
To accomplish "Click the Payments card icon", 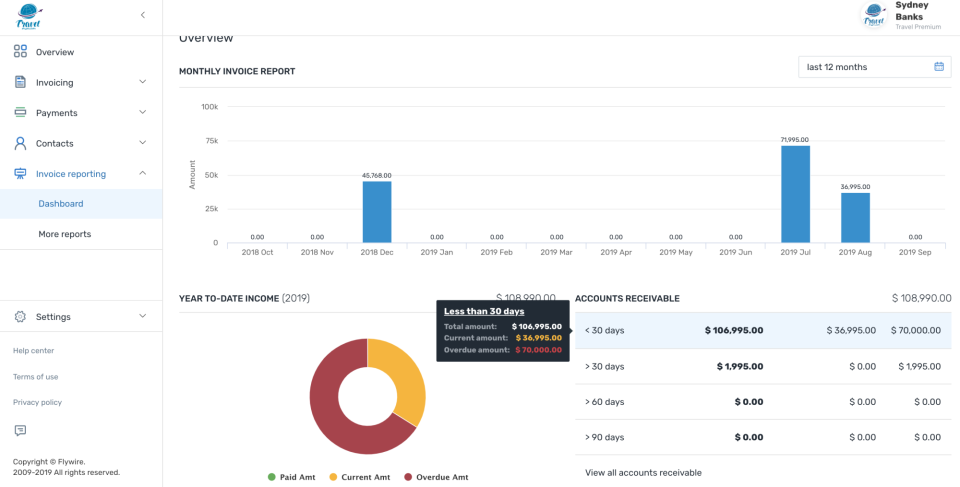I will (x=20, y=113).
